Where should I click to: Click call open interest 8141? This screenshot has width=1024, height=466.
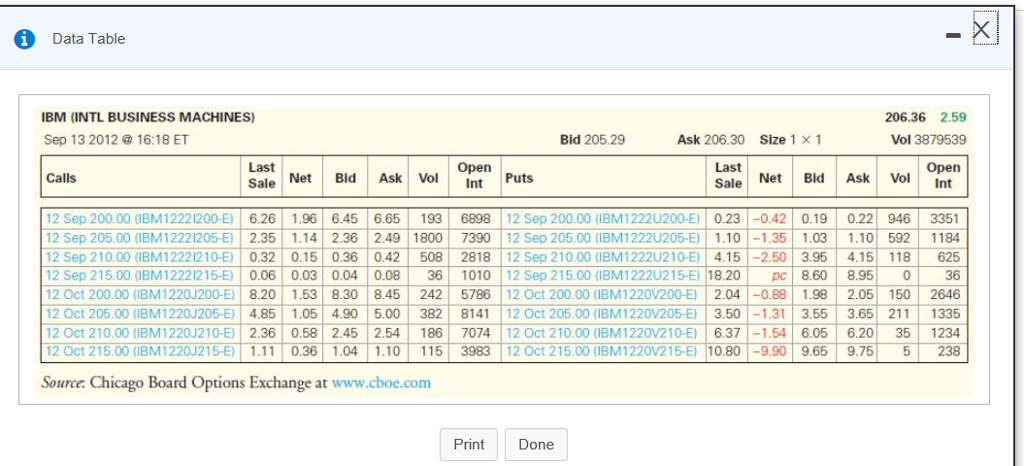(475, 313)
